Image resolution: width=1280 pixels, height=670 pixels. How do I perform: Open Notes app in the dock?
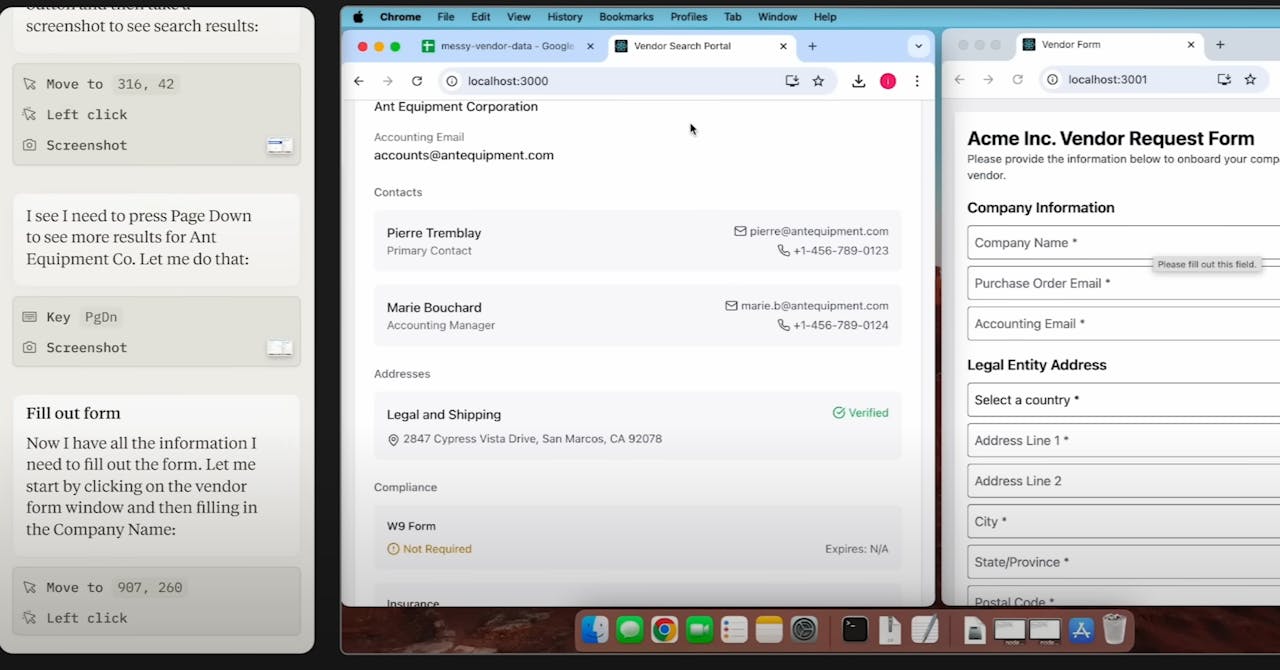[769, 629]
